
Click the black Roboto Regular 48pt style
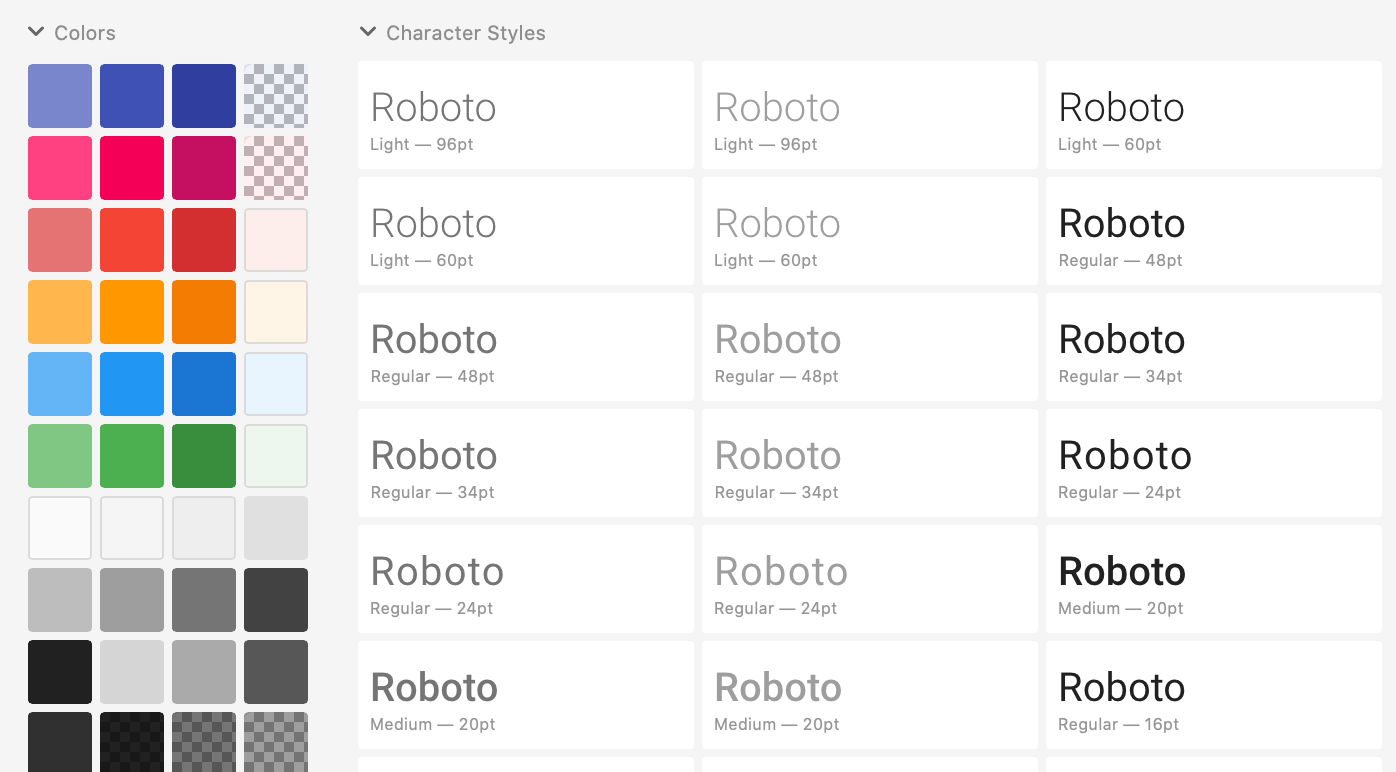tap(1213, 231)
